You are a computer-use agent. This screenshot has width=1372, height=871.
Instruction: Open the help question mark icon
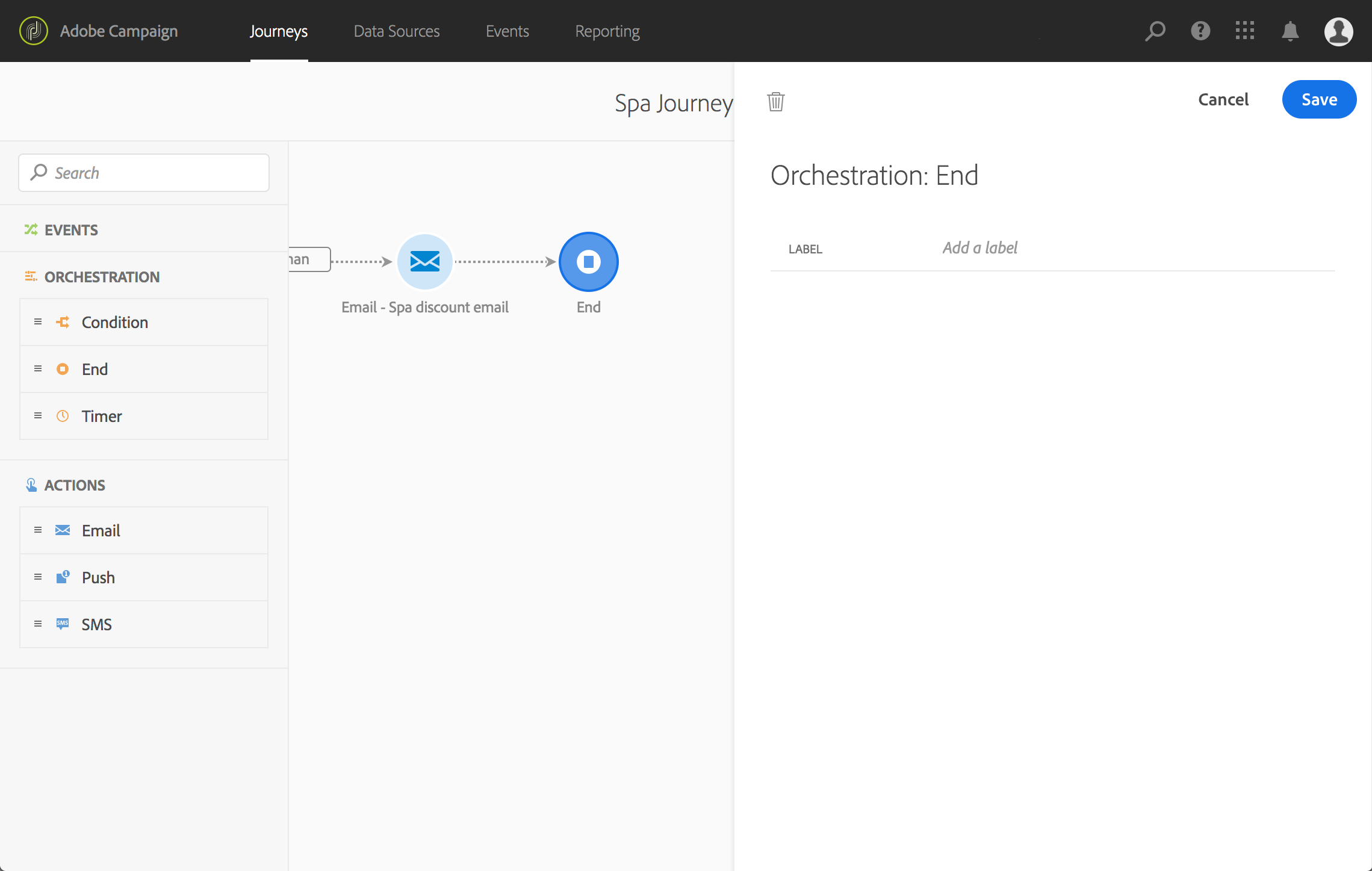pyautogui.click(x=1200, y=31)
